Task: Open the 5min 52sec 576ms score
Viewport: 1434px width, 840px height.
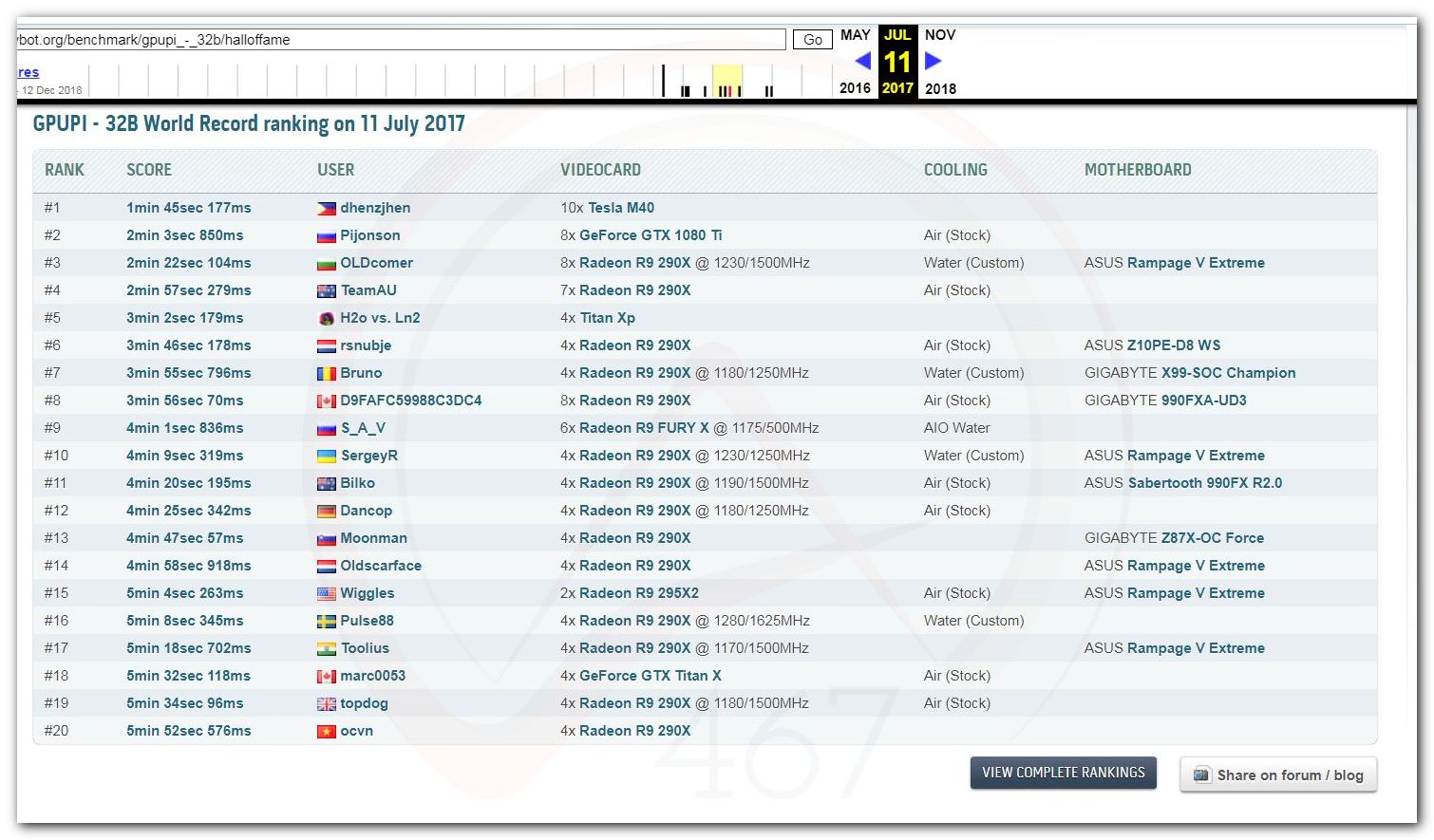Action: pyautogui.click(x=189, y=731)
